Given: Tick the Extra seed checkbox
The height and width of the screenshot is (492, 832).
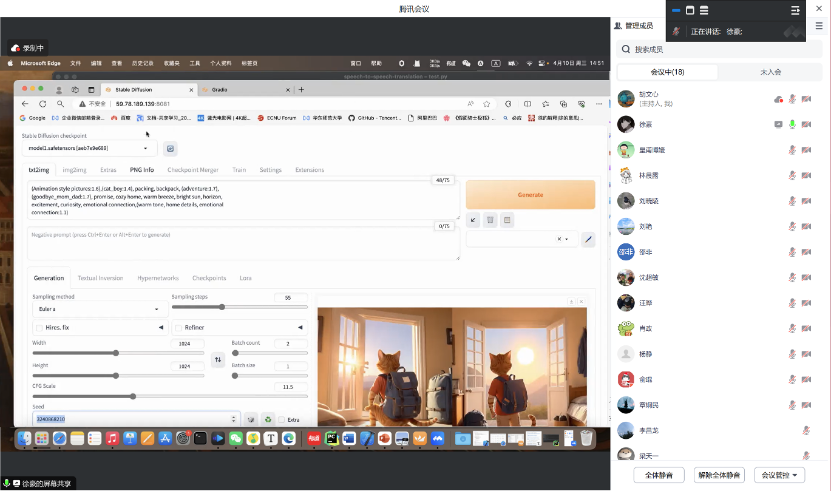Looking at the screenshot, I should 282,420.
